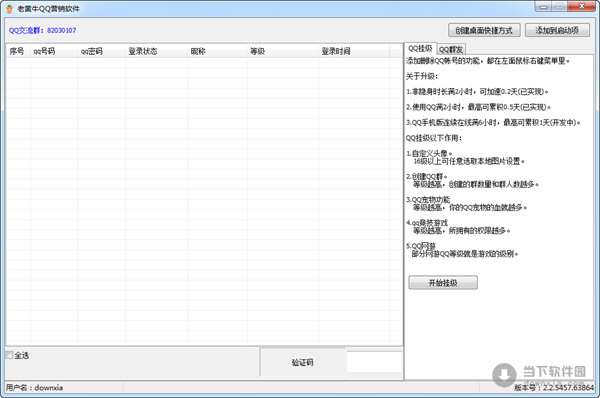Click the 4.qq竞技游戏 line
This screenshot has height=398, width=600.
coord(427,223)
